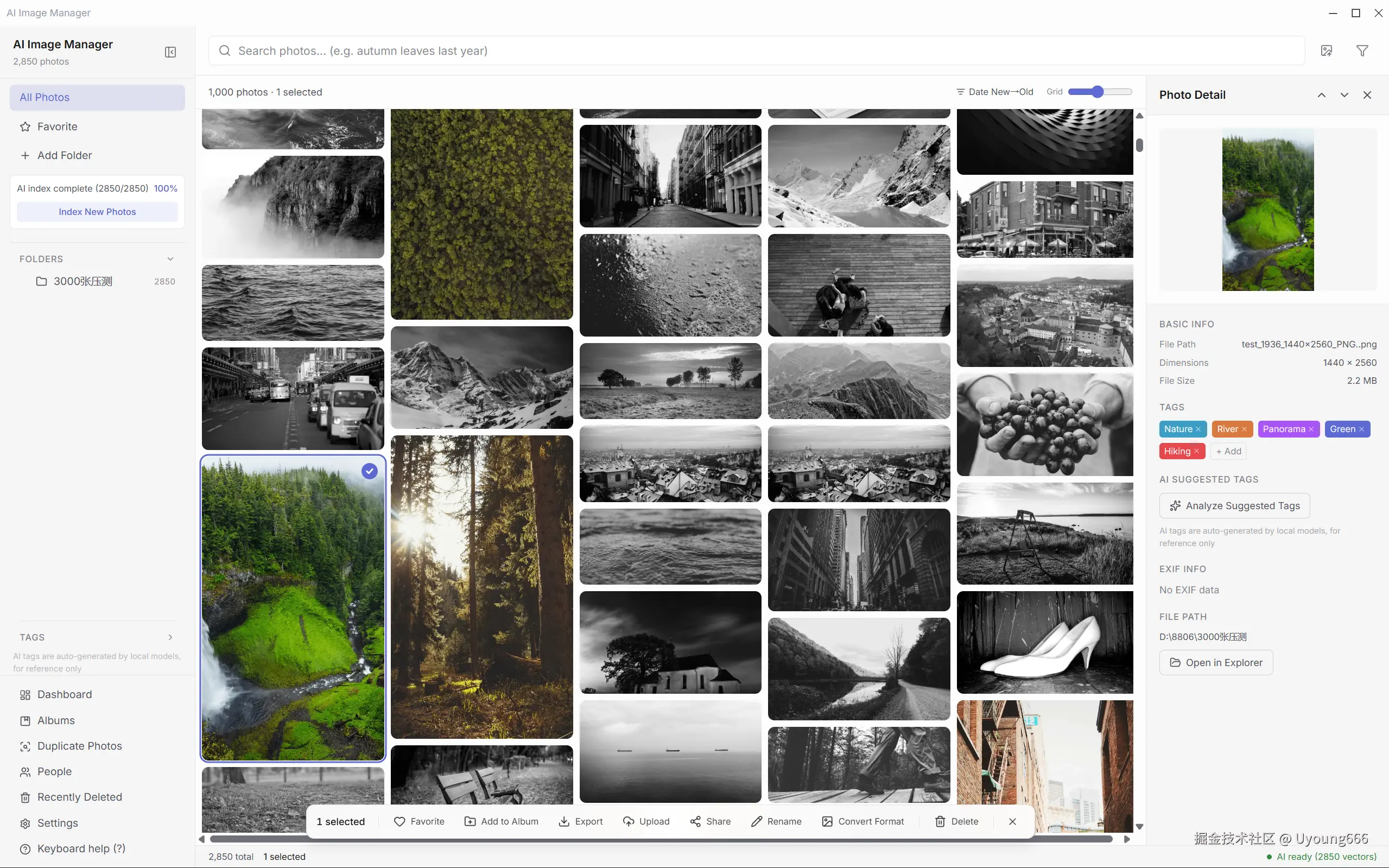Uncheck the selected waterfall forest photo
Viewport: 1389px width, 868px height.
pyautogui.click(x=370, y=471)
